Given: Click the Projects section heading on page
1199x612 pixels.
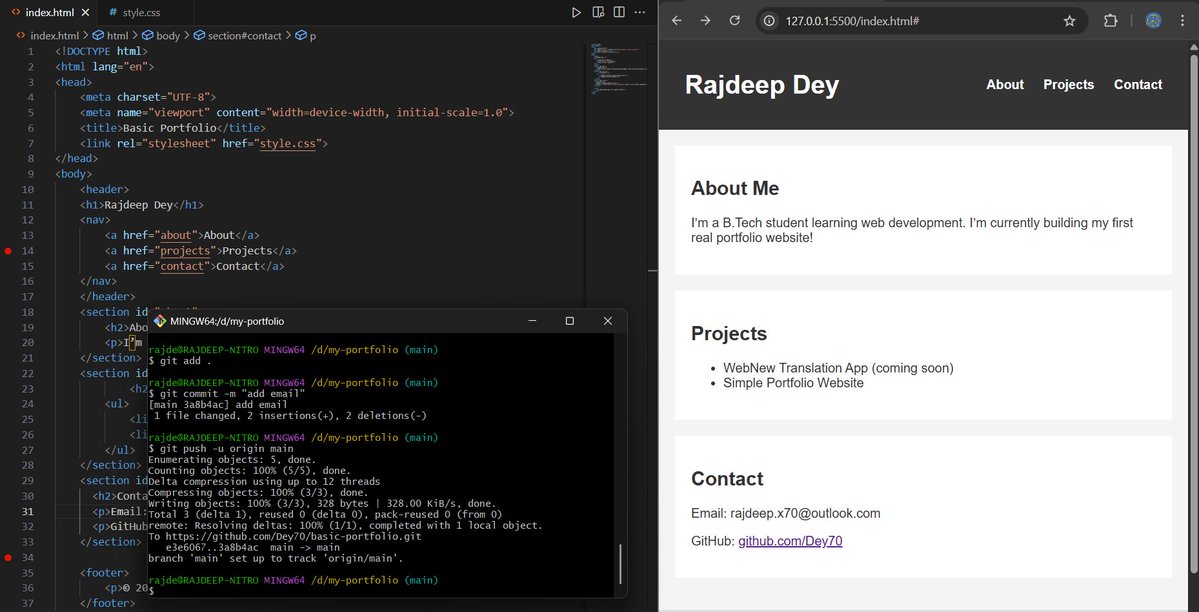Looking at the screenshot, I should click(x=729, y=334).
